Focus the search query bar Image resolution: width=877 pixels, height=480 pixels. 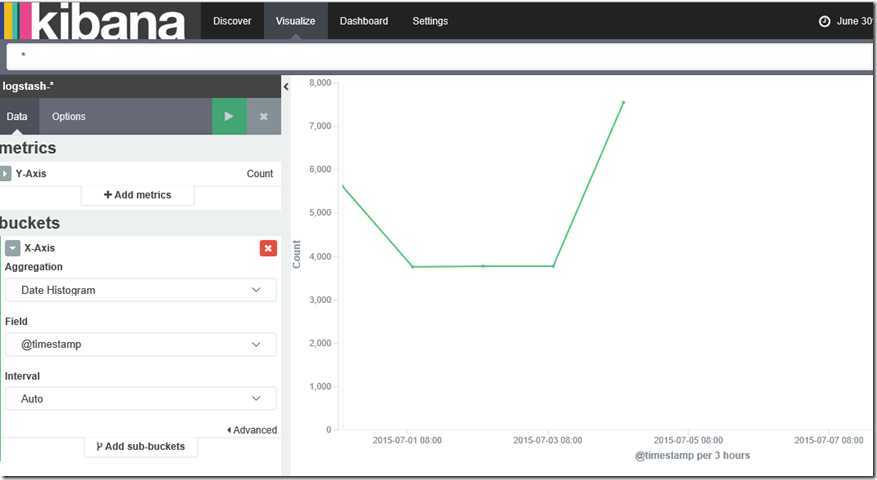[440, 57]
